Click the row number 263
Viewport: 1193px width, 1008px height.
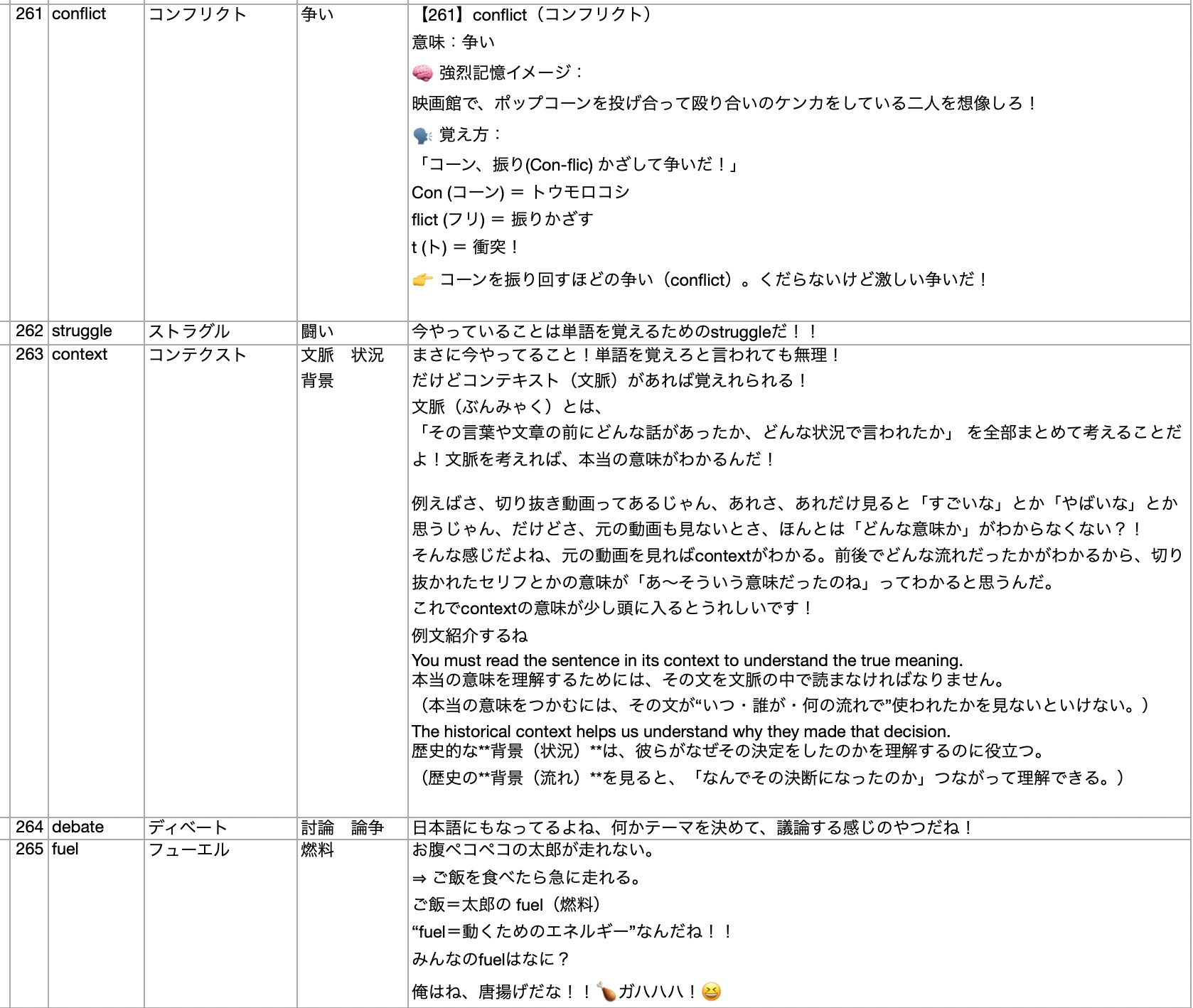[29, 354]
